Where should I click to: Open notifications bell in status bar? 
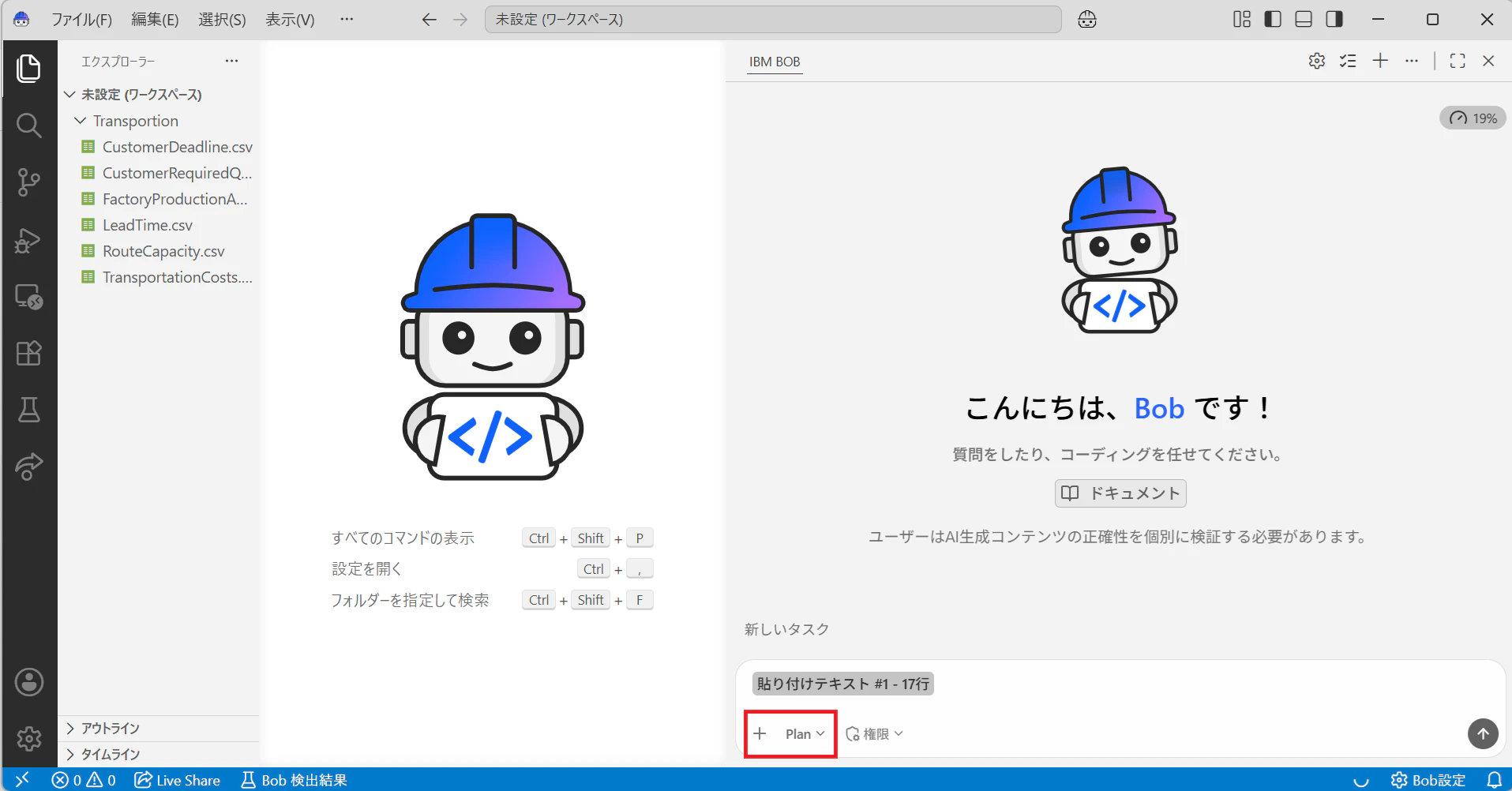1494,780
